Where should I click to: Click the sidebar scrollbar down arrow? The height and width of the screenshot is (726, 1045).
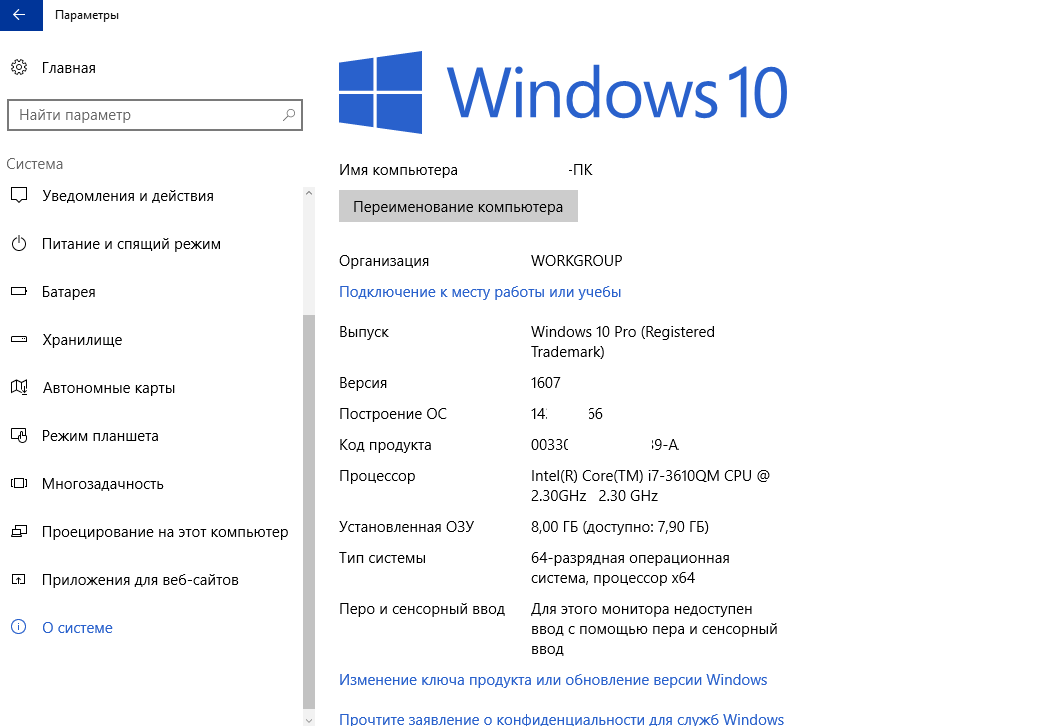308,718
